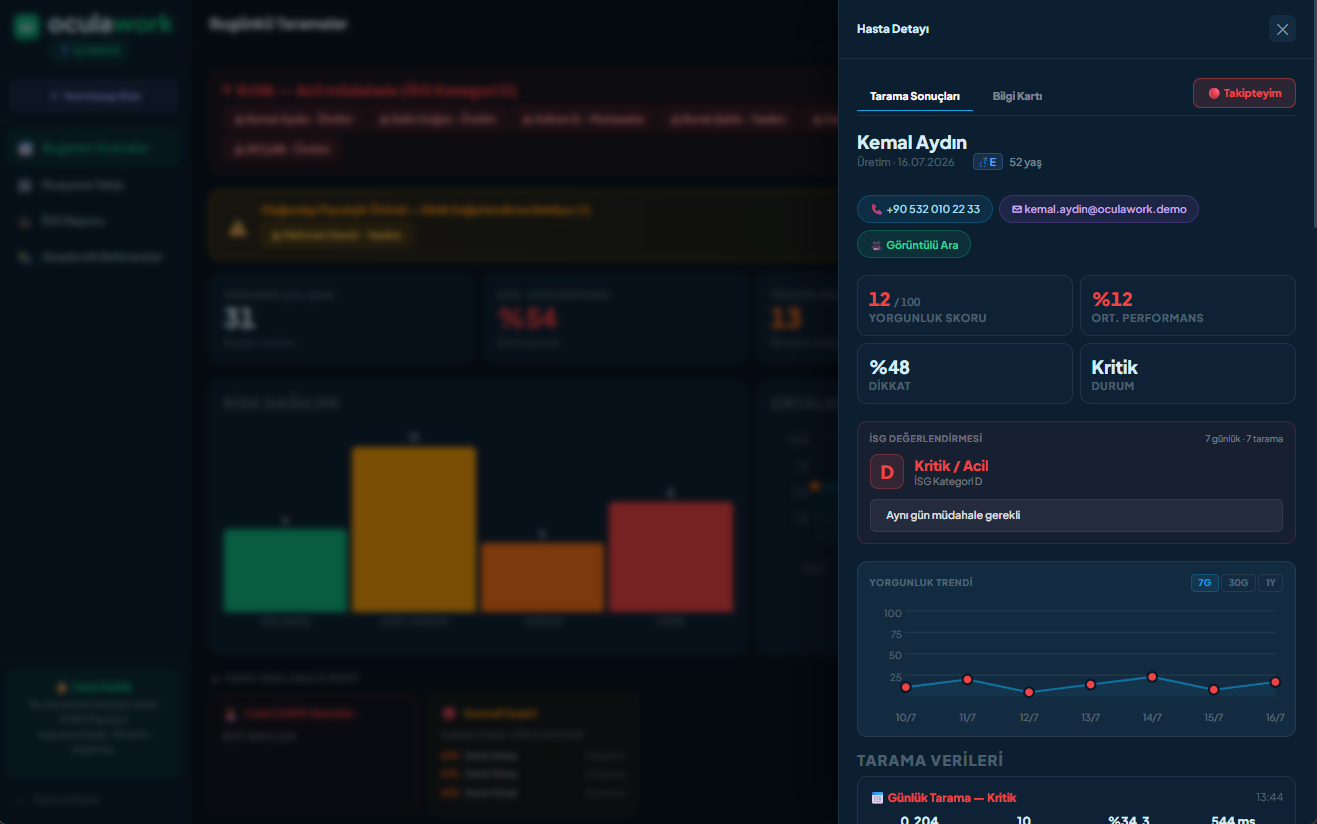The width and height of the screenshot is (1317, 824).
Task: Click the patient name Kemal Aydın
Action: [912, 142]
